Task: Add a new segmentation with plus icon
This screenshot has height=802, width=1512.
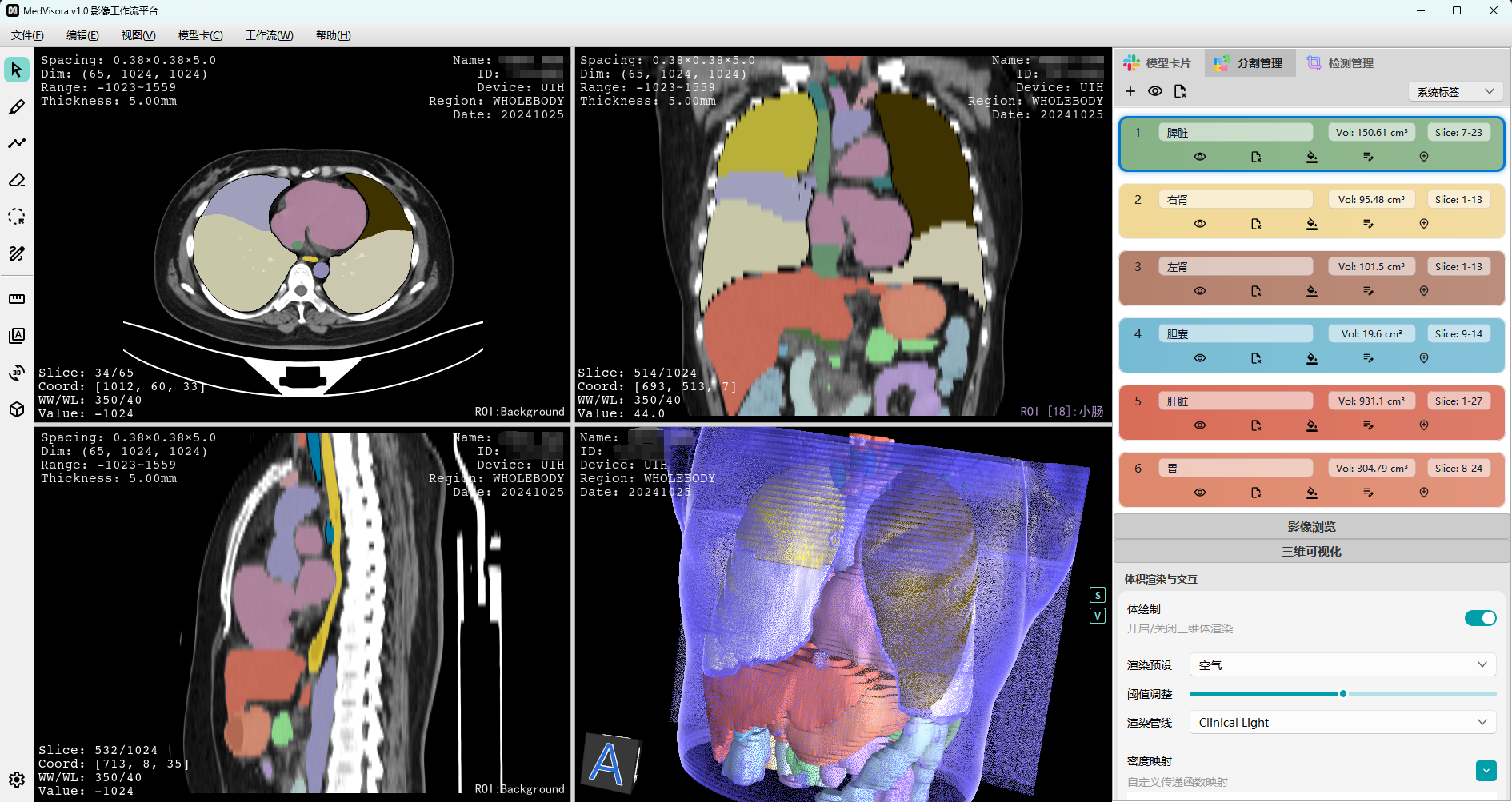Action: click(1130, 91)
